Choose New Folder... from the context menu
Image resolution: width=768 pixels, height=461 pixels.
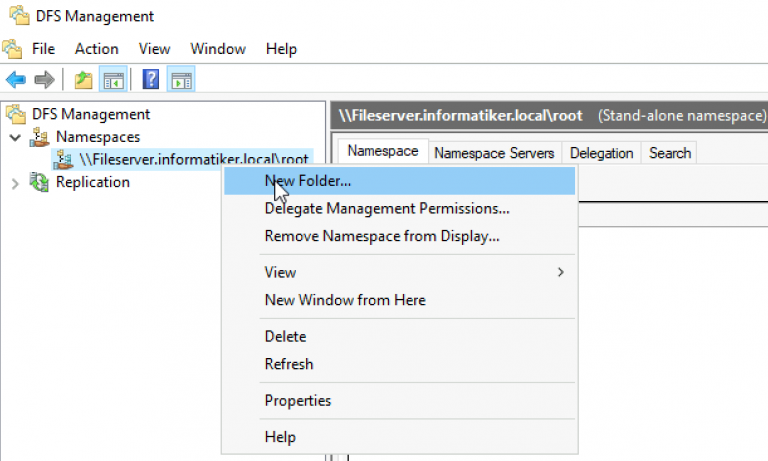coord(308,181)
